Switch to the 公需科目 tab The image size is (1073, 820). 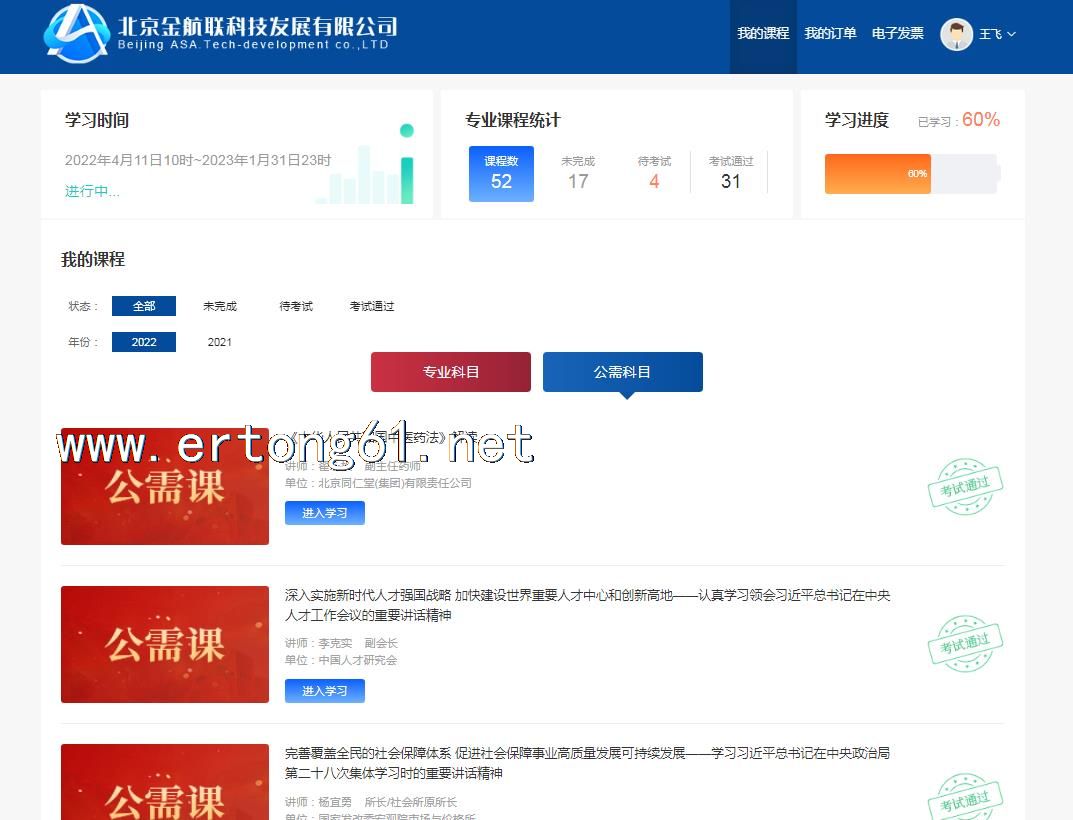622,372
